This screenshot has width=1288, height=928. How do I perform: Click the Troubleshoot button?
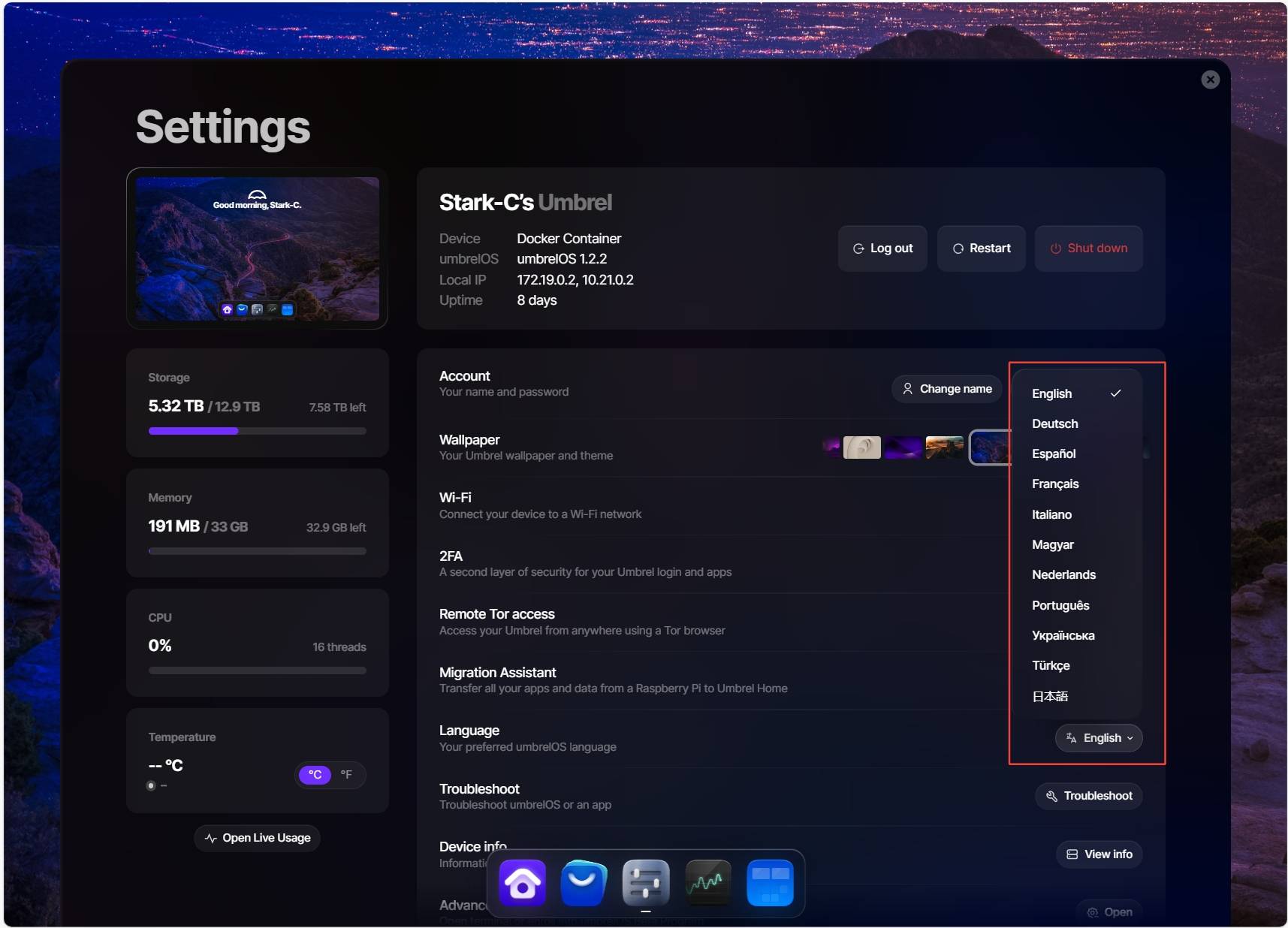point(1089,796)
